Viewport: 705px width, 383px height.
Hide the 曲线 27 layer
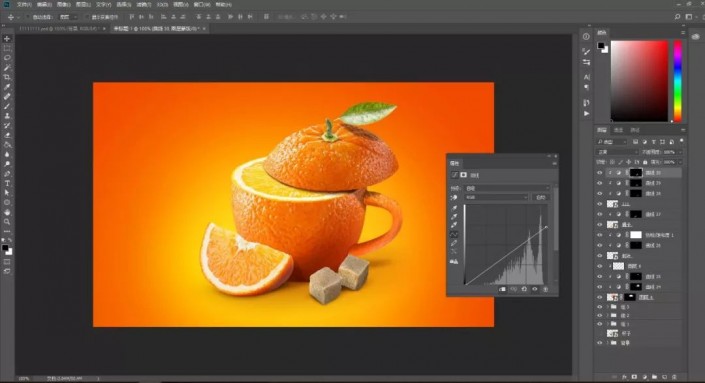click(x=599, y=214)
